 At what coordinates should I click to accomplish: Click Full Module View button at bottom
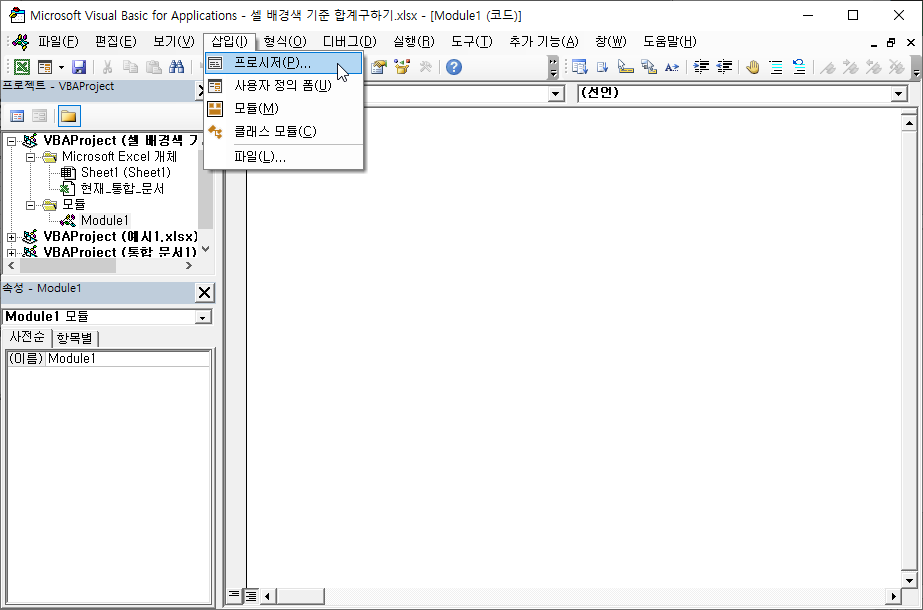pos(251,596)
